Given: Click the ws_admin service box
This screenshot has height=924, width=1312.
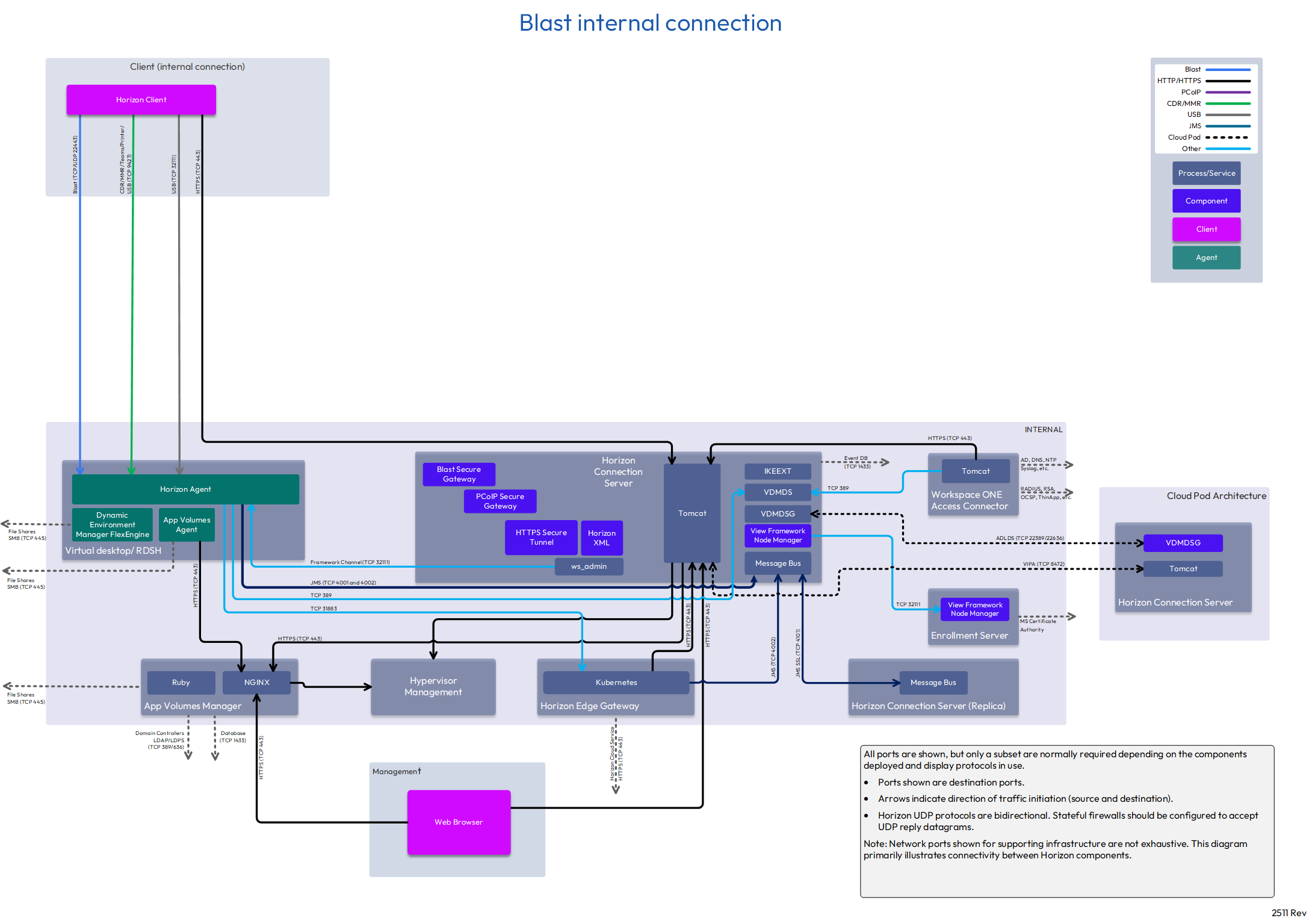Looking at the screenshot, I should pyautogui.click(x=589, y=566).
